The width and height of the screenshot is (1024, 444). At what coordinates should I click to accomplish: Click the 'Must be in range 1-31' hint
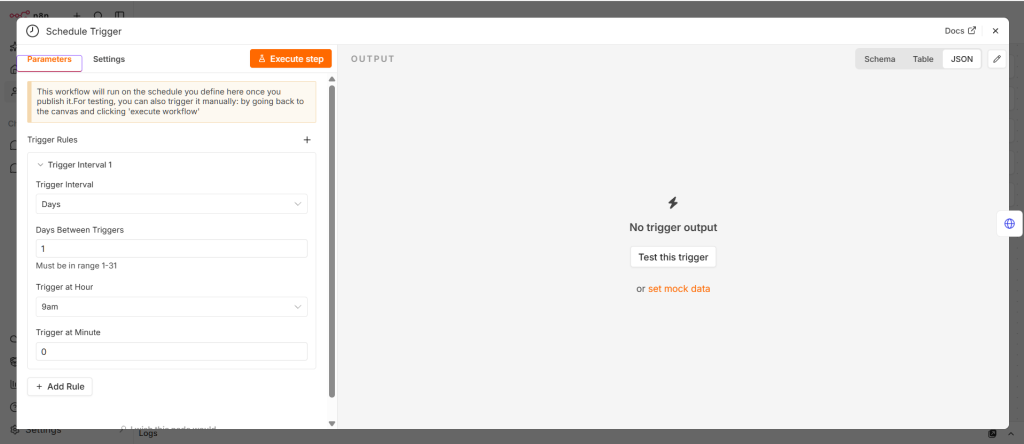[76, 266]
